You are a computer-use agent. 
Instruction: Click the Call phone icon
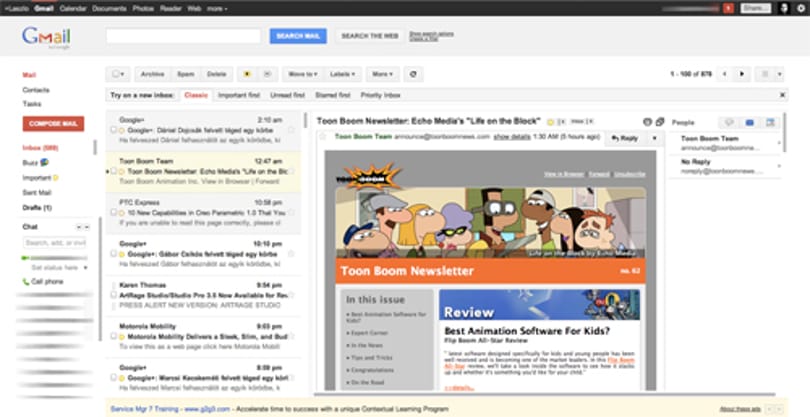25,282
